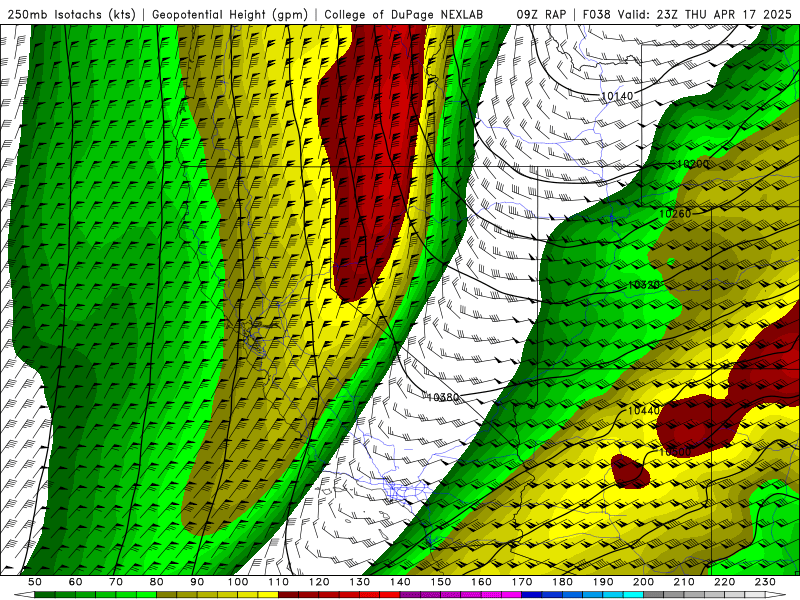Click the cyan swatch just left of 200
This screenshot has height=600, width=800.
click(x=633, y=595)
